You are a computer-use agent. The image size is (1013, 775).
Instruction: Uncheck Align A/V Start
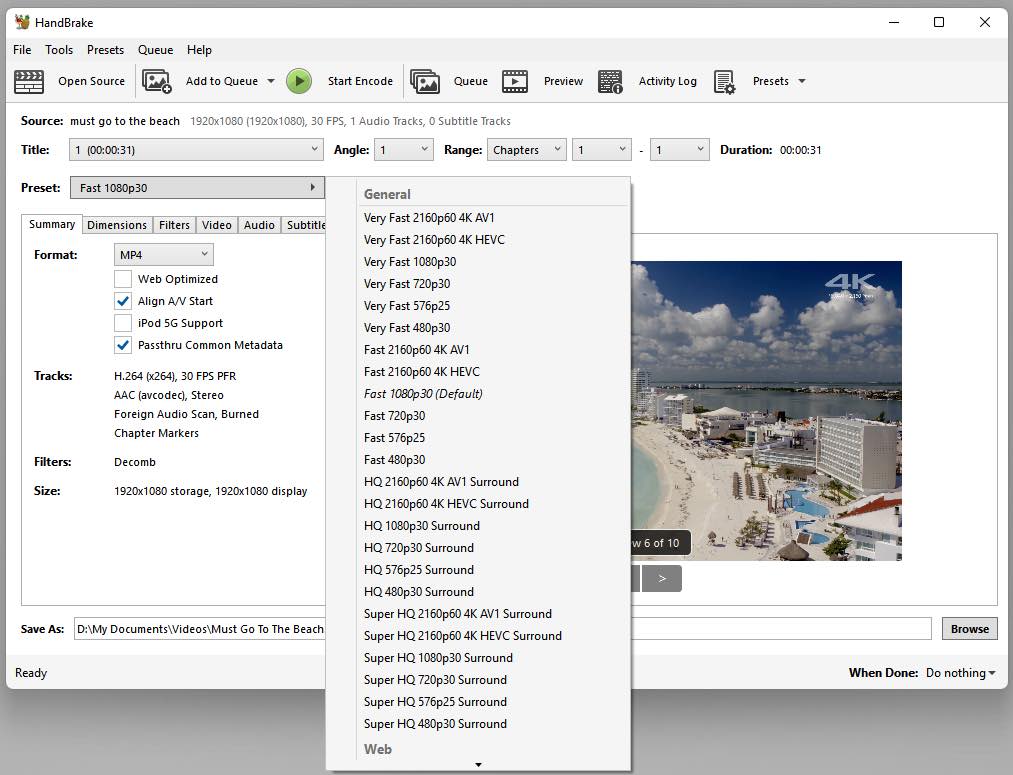(x=123, y=300)
